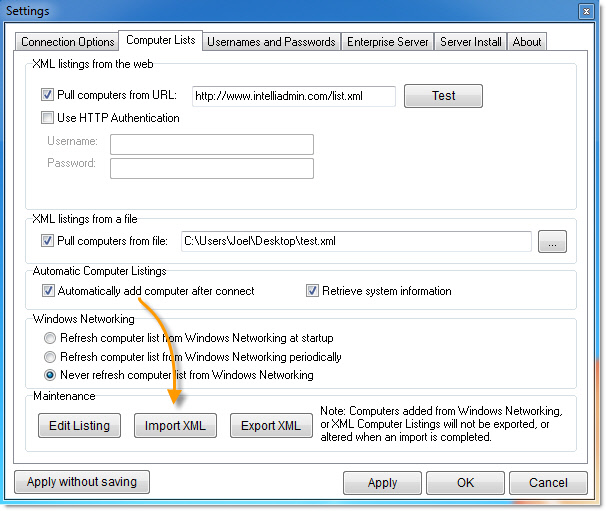Open the Enterprise Server tab

tap(387, 42)
